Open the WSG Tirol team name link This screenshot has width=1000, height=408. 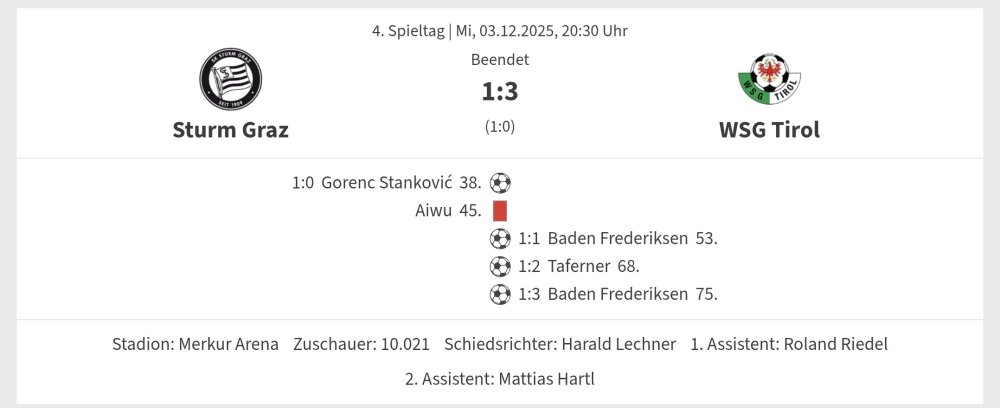pos(769,130)
